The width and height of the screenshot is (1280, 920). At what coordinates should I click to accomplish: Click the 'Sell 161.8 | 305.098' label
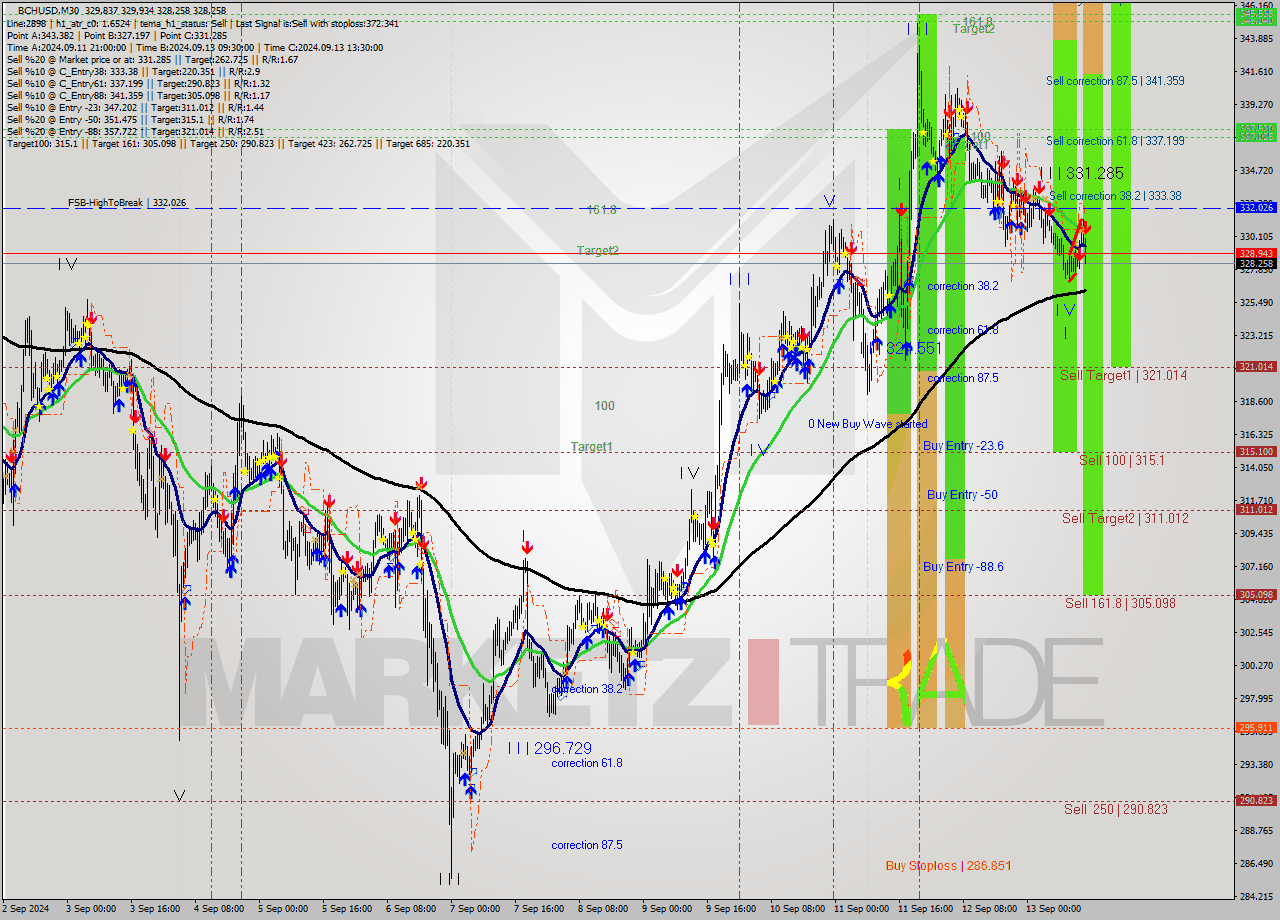(1120, 603)
